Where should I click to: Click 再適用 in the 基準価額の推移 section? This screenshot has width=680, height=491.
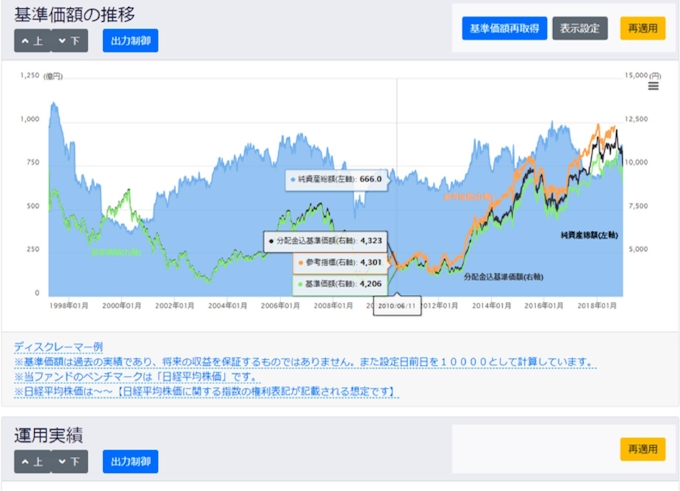[642, 28]
